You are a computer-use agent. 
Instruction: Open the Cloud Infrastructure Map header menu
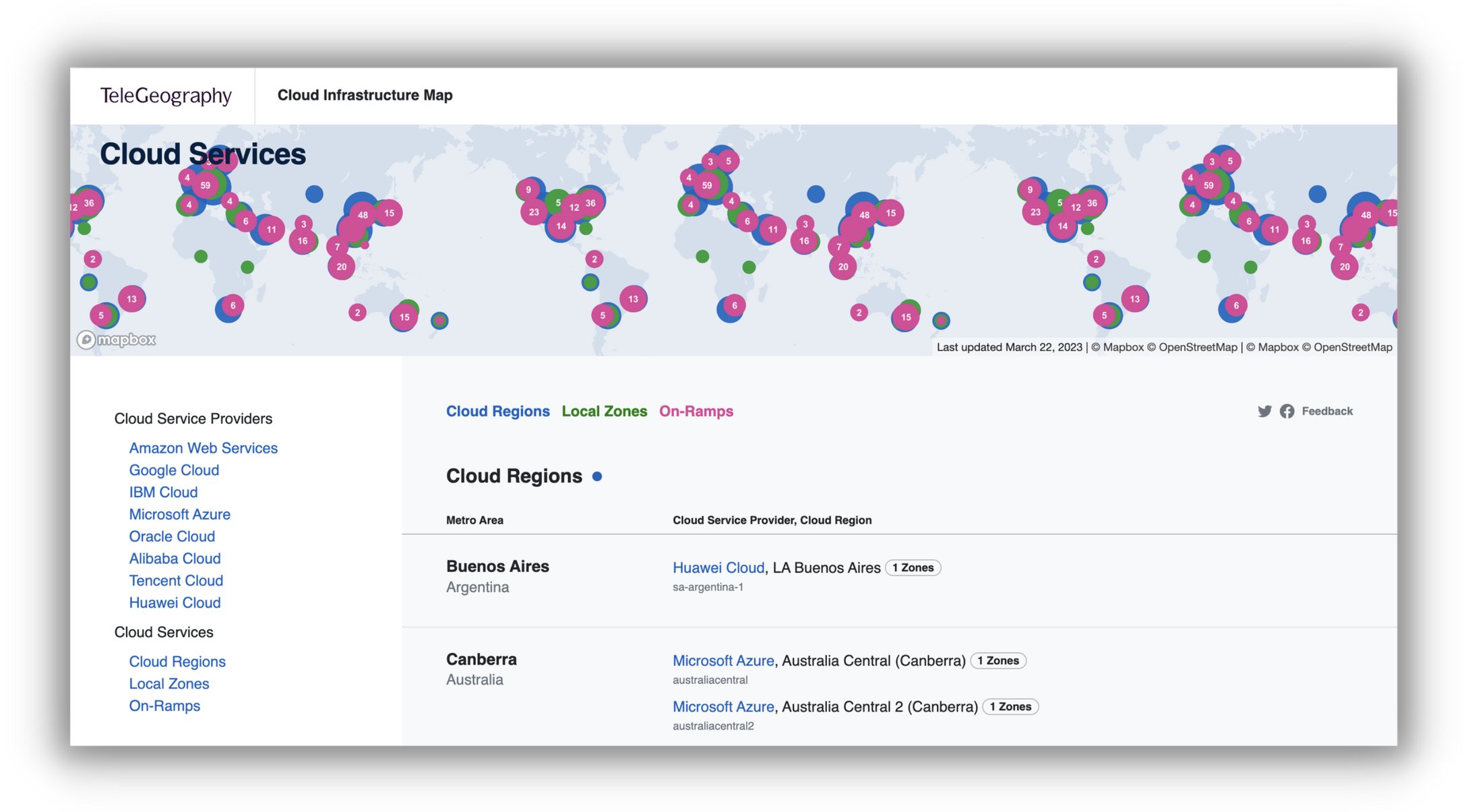(x=365, y=95)
